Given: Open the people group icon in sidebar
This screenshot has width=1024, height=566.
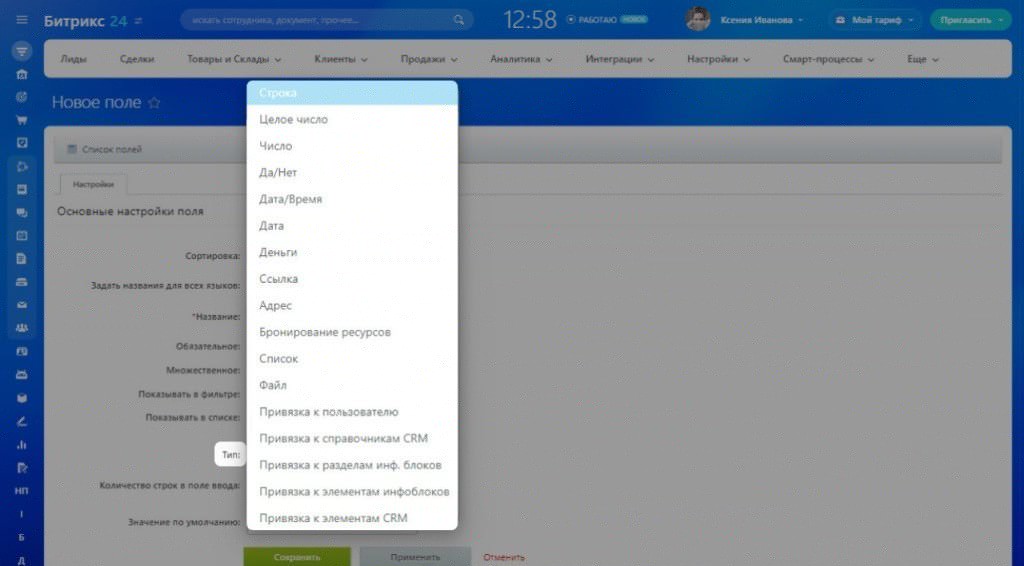Looking at the screenshot, I should [x=22, y=328].
